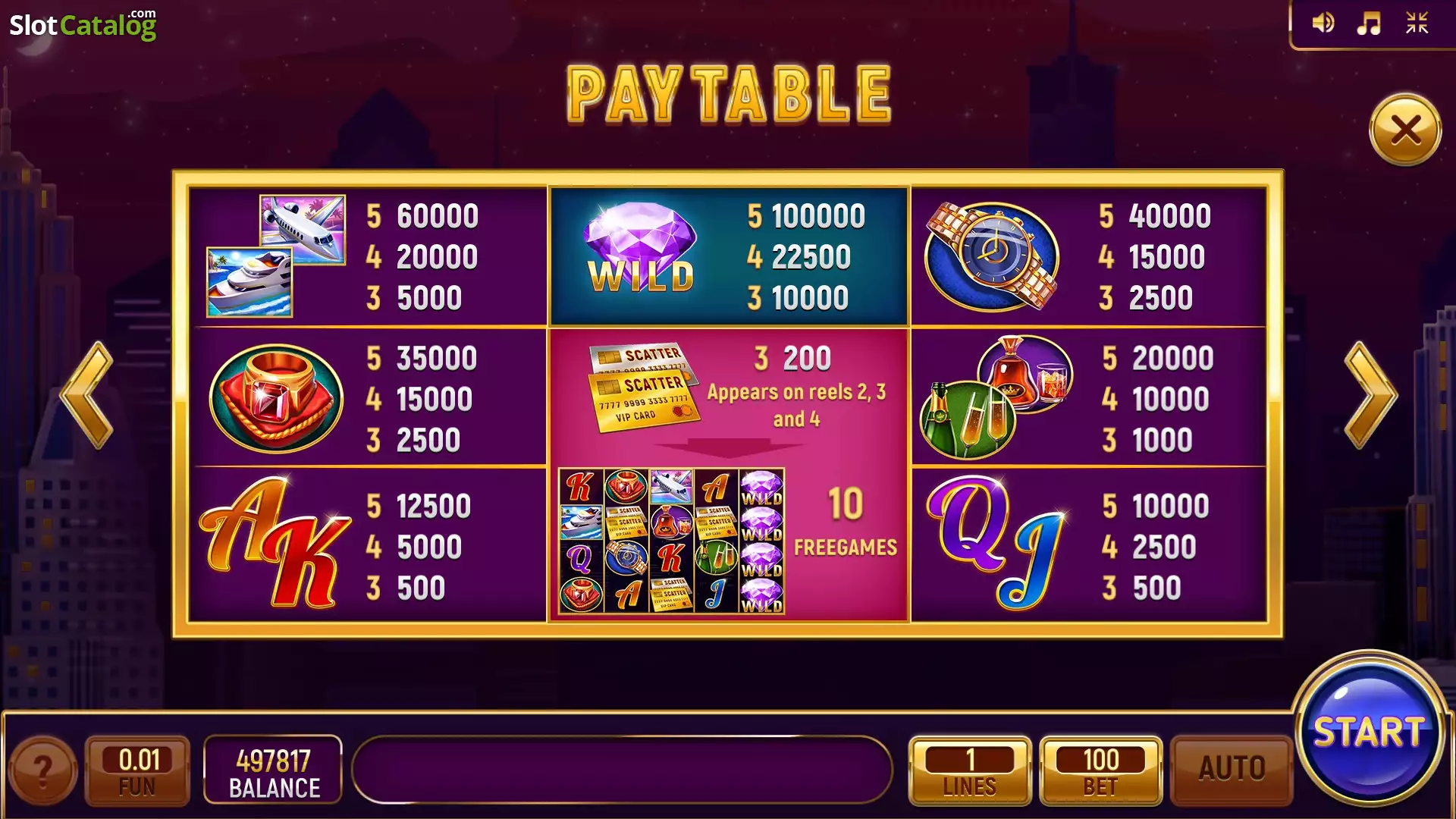Start autoplay with the AUTO button
This screenshot has width=1456, height=819.
pyautogui.click(x=1232, y=770)
